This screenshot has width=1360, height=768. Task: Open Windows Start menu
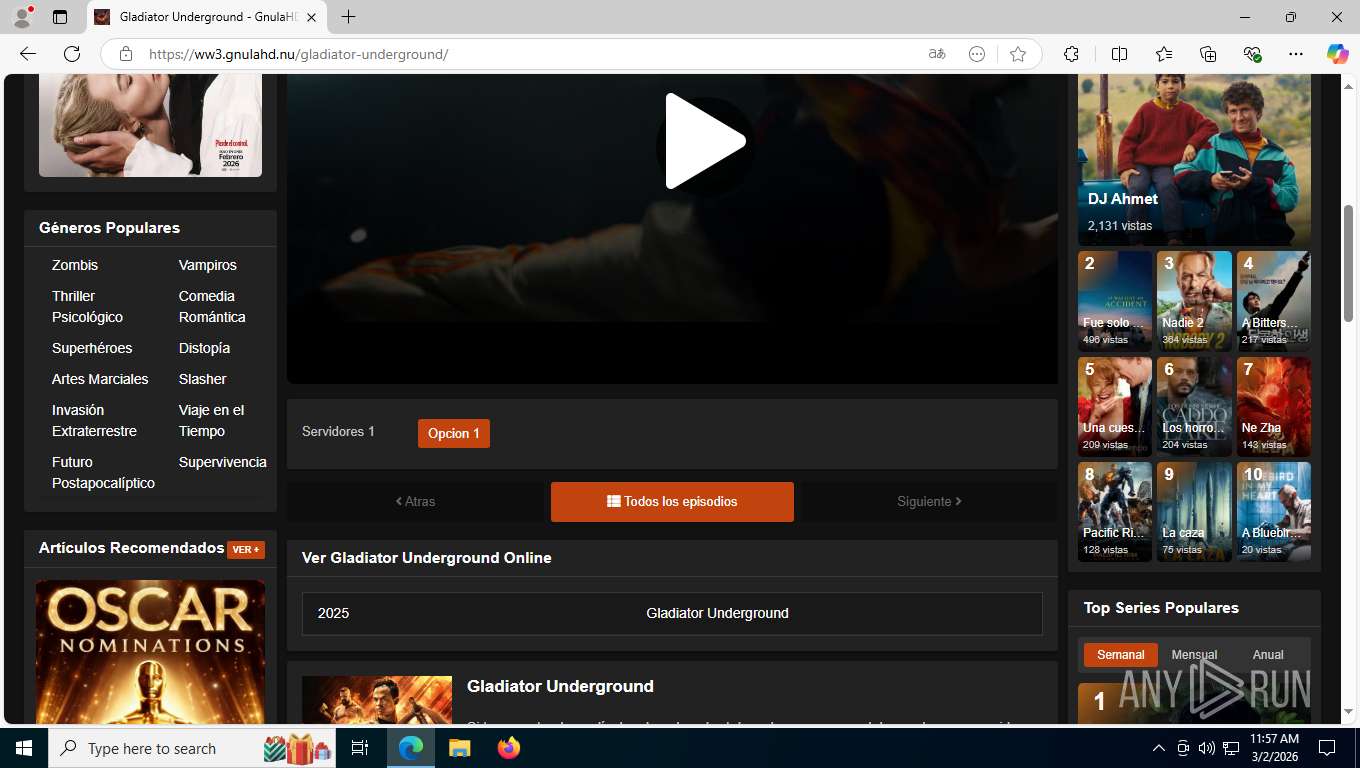pos(24,748)
